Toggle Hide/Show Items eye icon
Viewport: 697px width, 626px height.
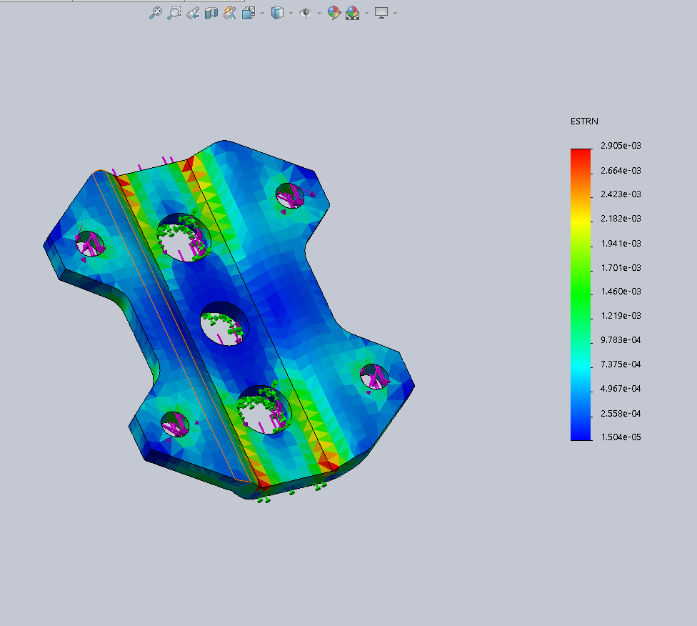(305, 13)
